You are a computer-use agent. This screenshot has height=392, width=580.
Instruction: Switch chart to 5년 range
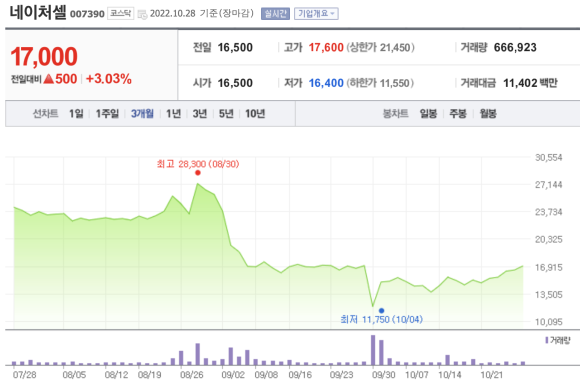point(226,114)
